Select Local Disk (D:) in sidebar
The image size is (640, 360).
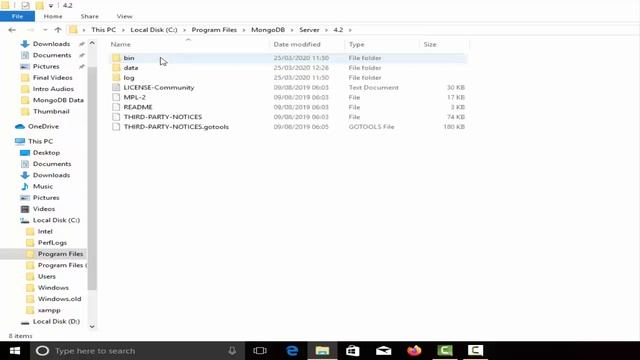tap(56, 321)
